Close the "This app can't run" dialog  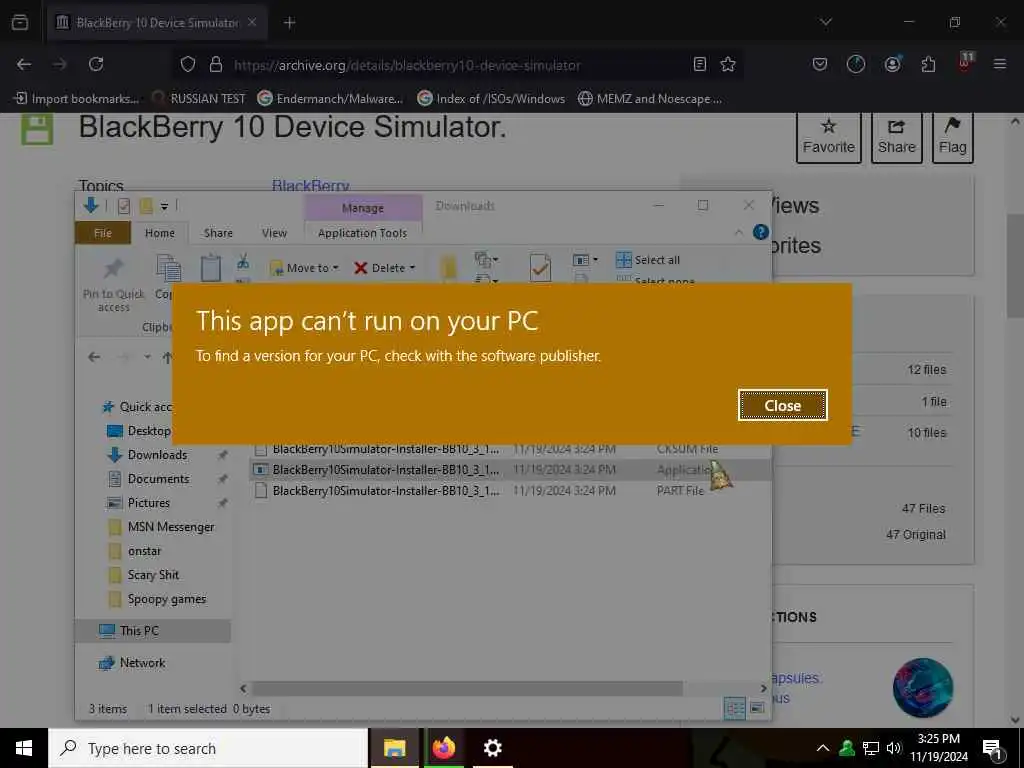coord(782,406)
